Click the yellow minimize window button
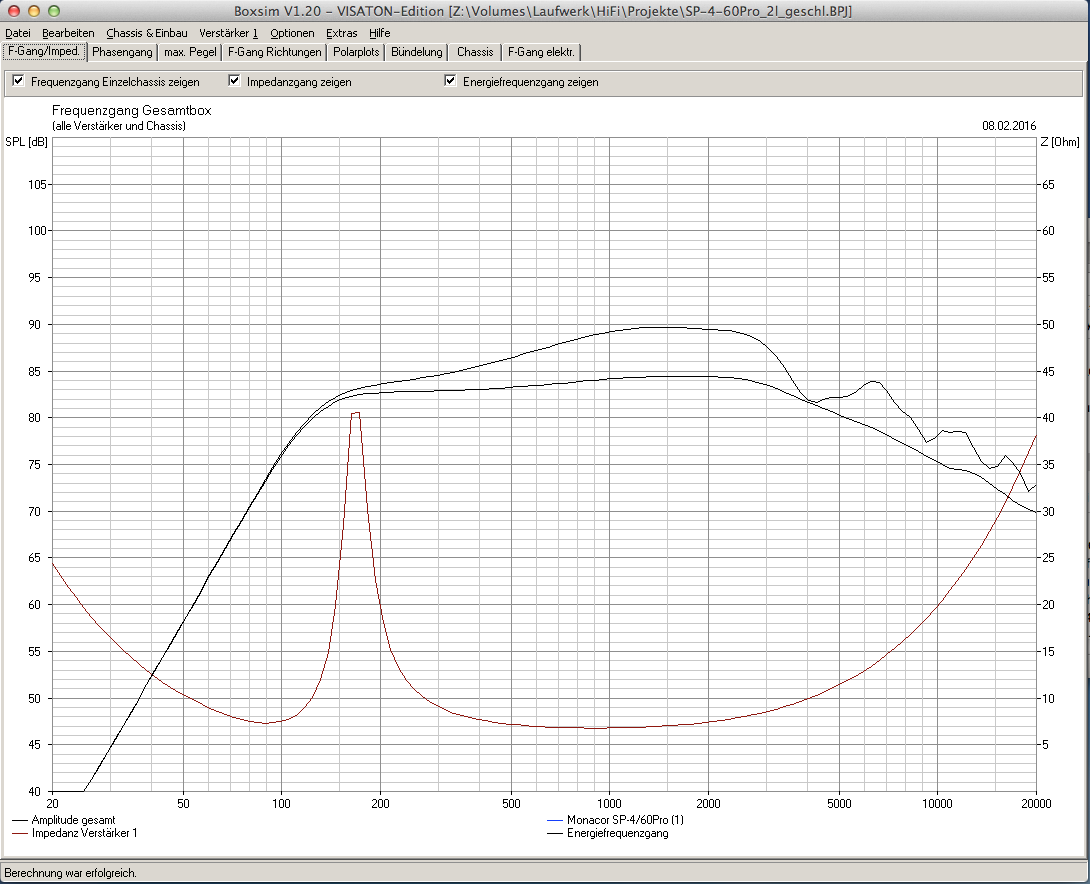1090x884 pixels. point(33,11)
